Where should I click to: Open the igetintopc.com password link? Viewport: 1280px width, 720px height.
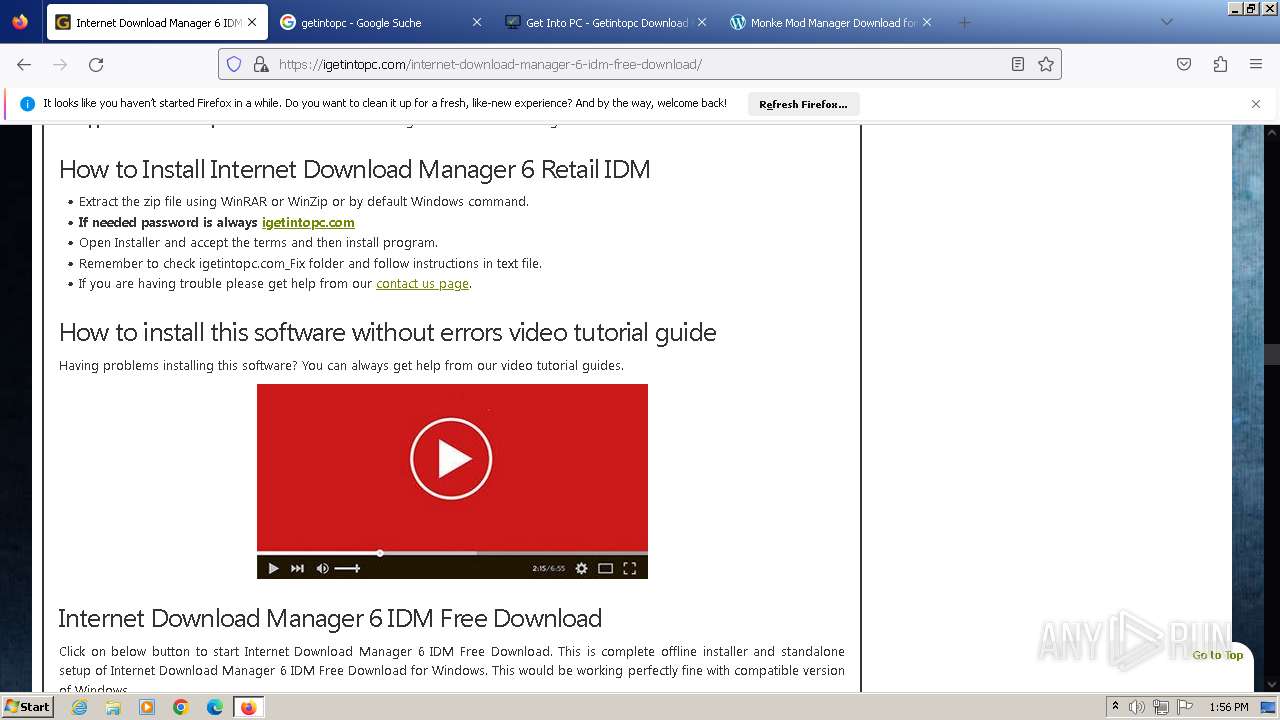(308, 222)
